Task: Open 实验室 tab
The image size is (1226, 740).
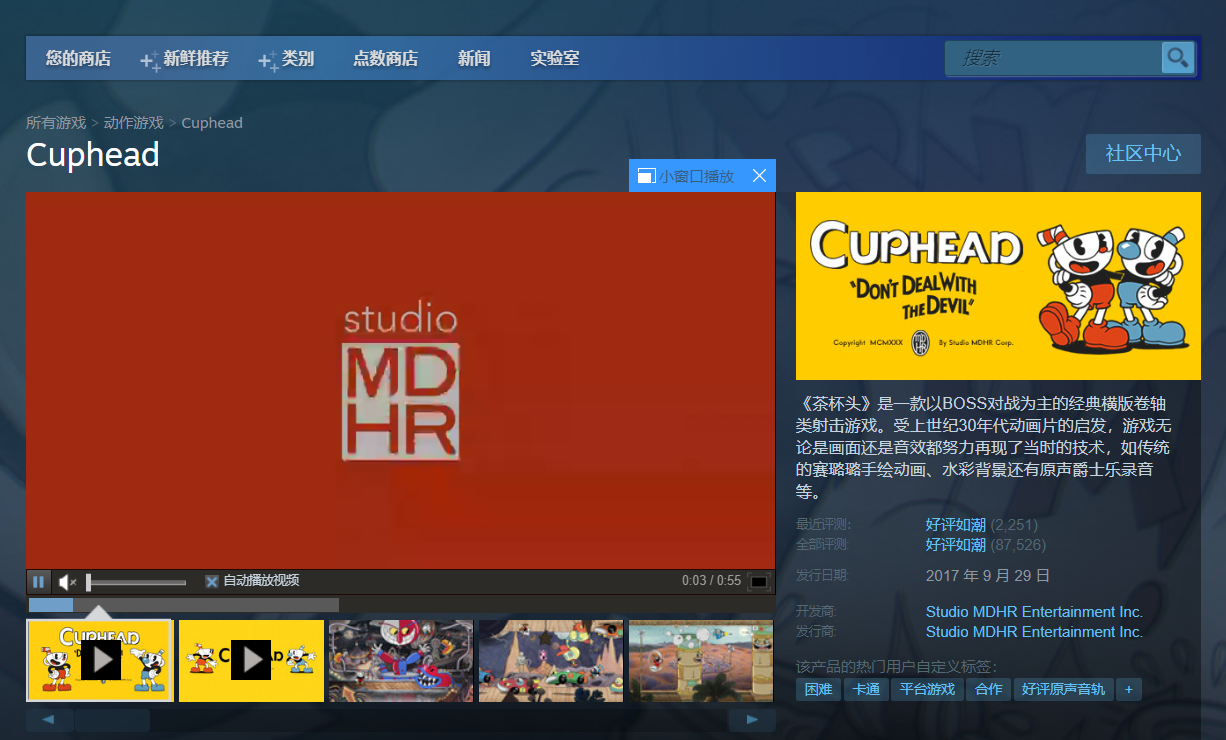Action: click(555, 58)
